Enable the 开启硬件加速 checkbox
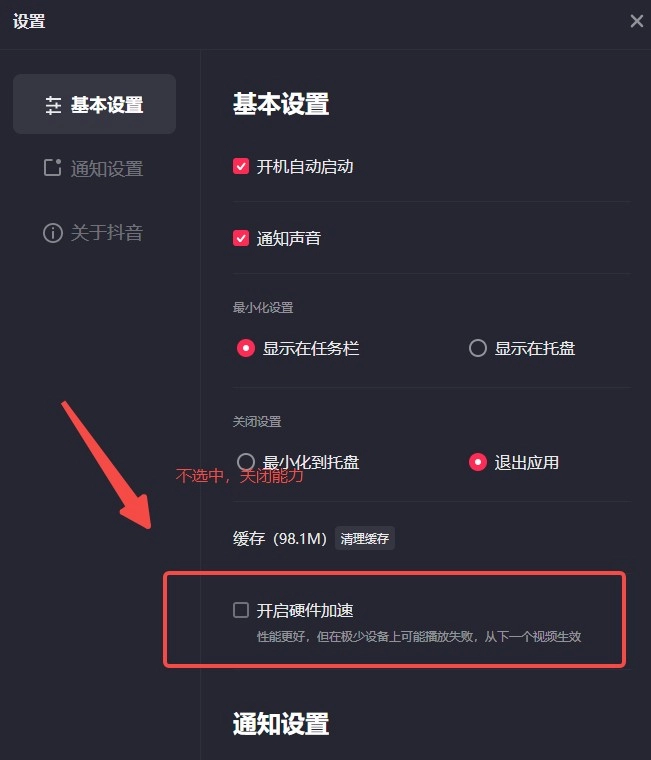Screen dimensions: 651x760 (241, 610)
